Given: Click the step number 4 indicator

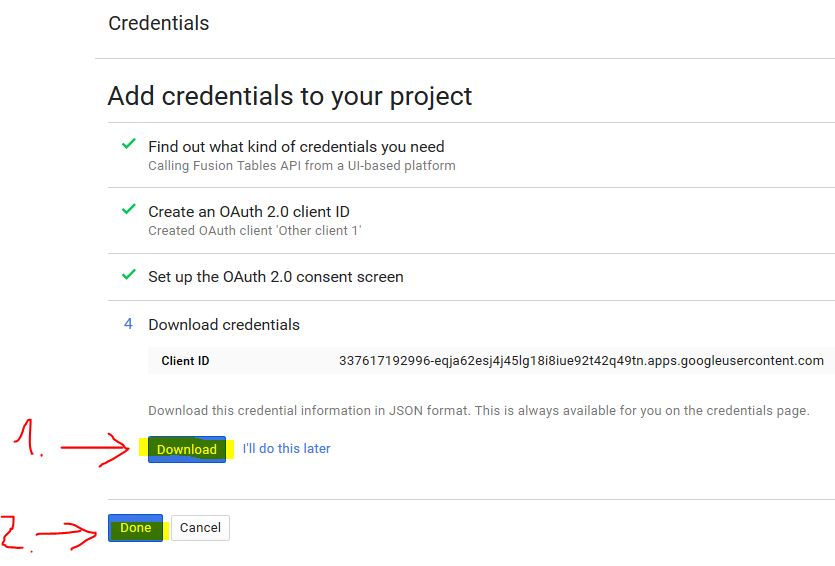Looking at the screenshot, I should pos(128,324).
